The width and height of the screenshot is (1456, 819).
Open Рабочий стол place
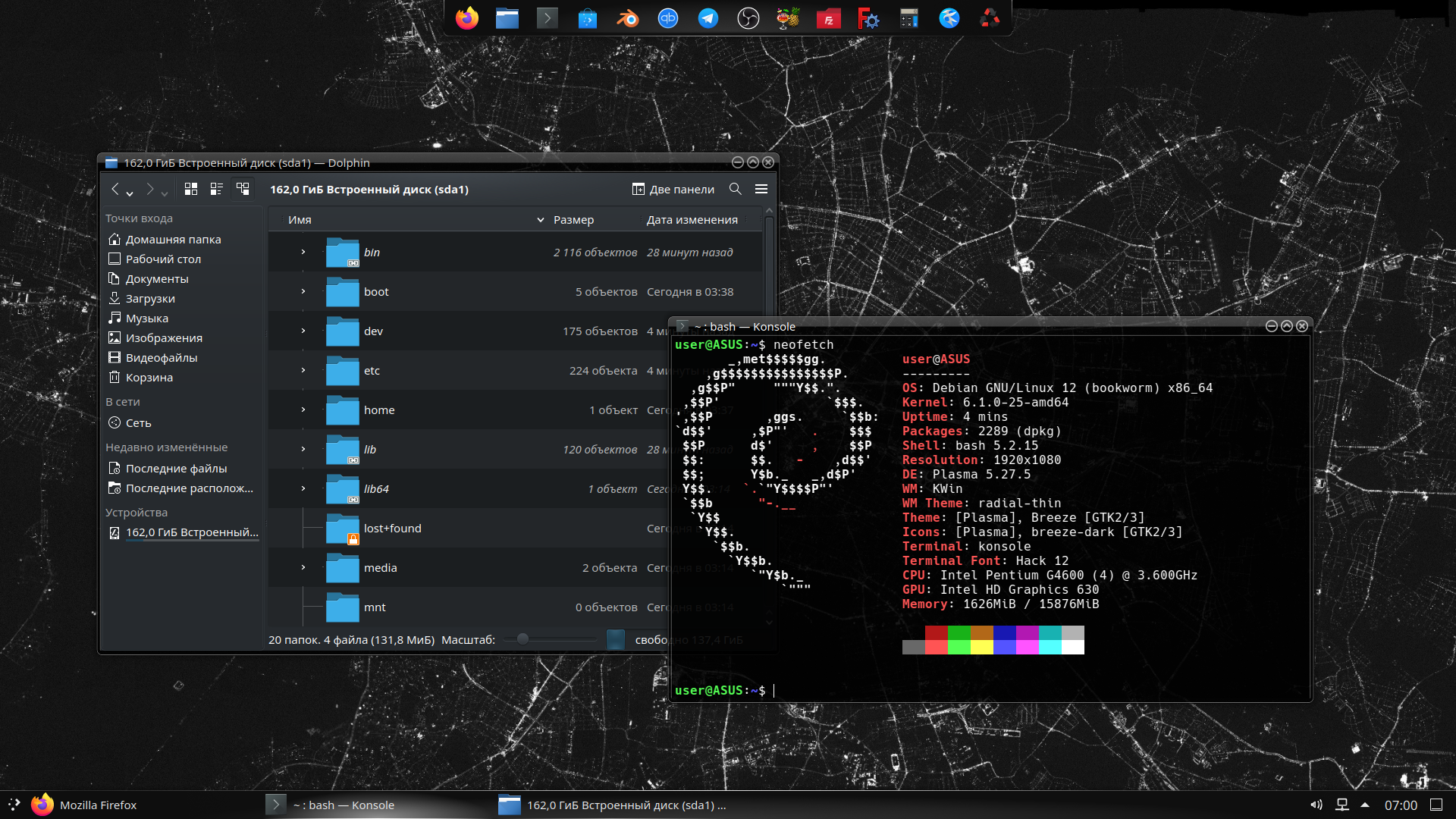pyautogui.click(x=182, y=259)
